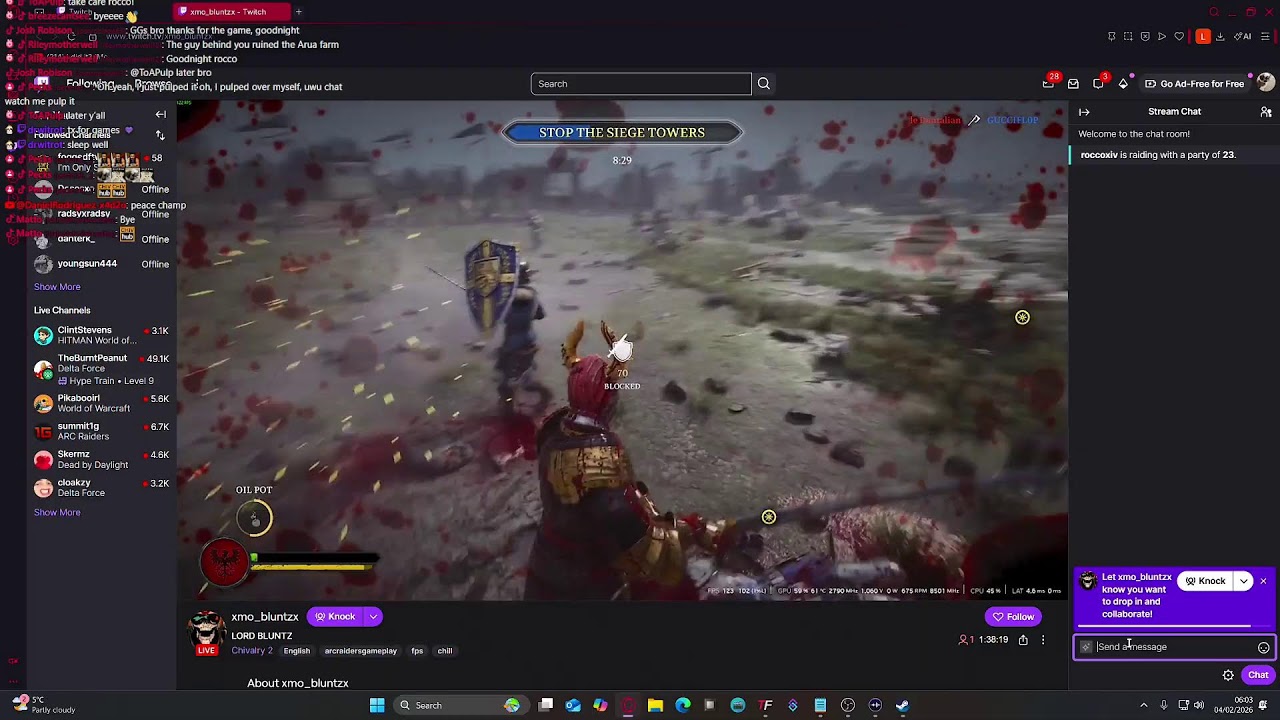Open Skermz Dead by Daylight channel

pos(101,459)
